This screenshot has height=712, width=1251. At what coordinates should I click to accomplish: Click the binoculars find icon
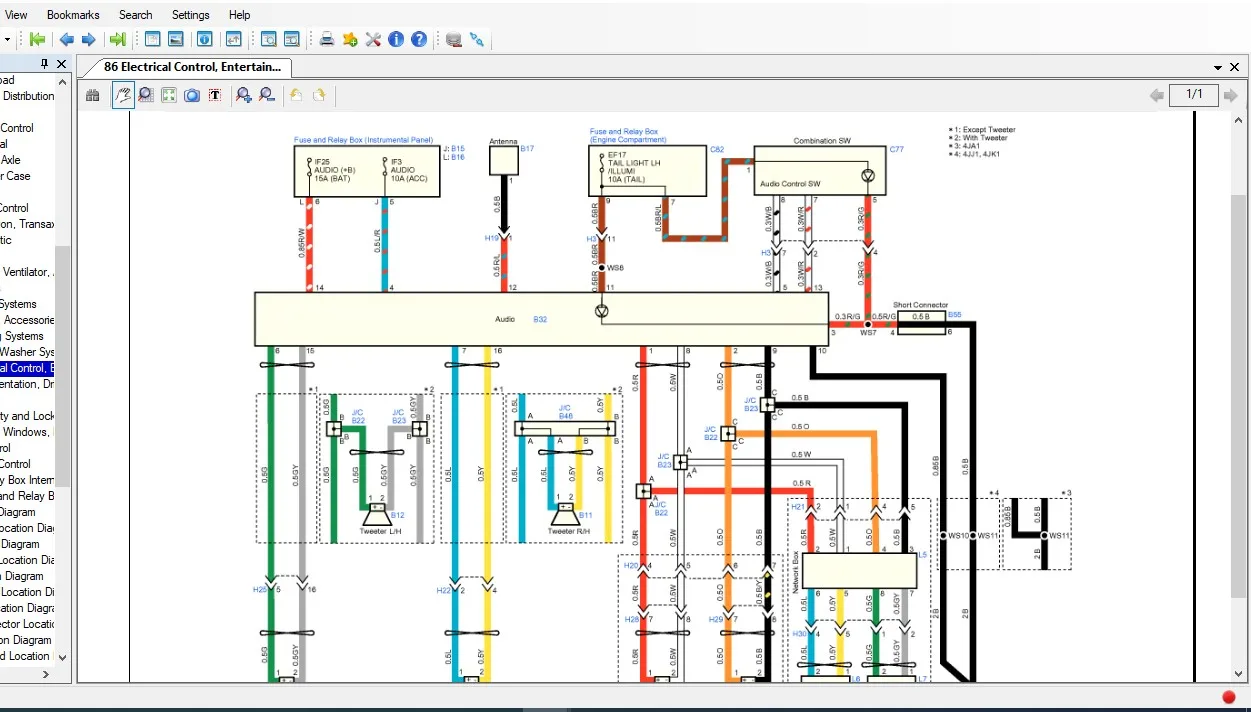pyautogui.click(x=93, y=95)
